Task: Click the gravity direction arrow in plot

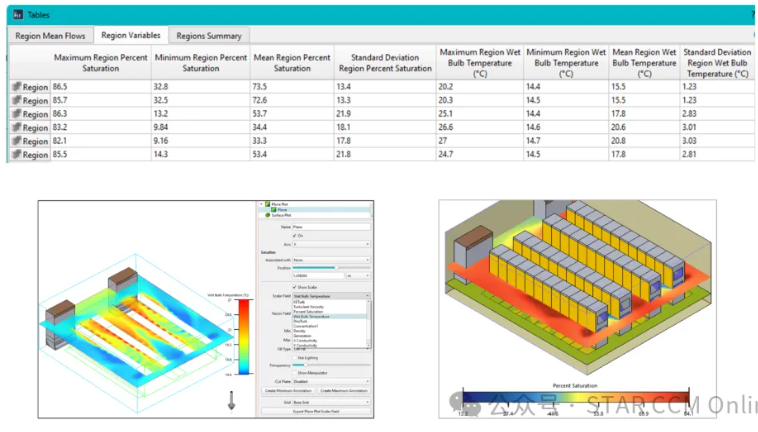Action: pos(232,402)
